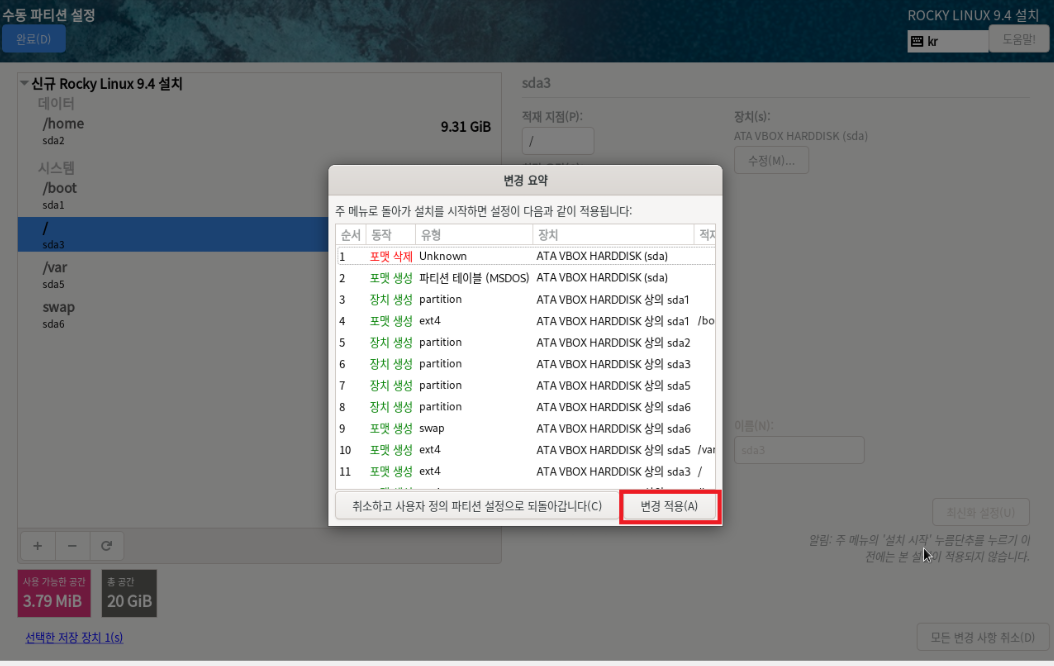Image resolution: width=1054 pixels, height=666 pixels.
Task: Click the reload storage configuration icon
Action: coord(106,546)
